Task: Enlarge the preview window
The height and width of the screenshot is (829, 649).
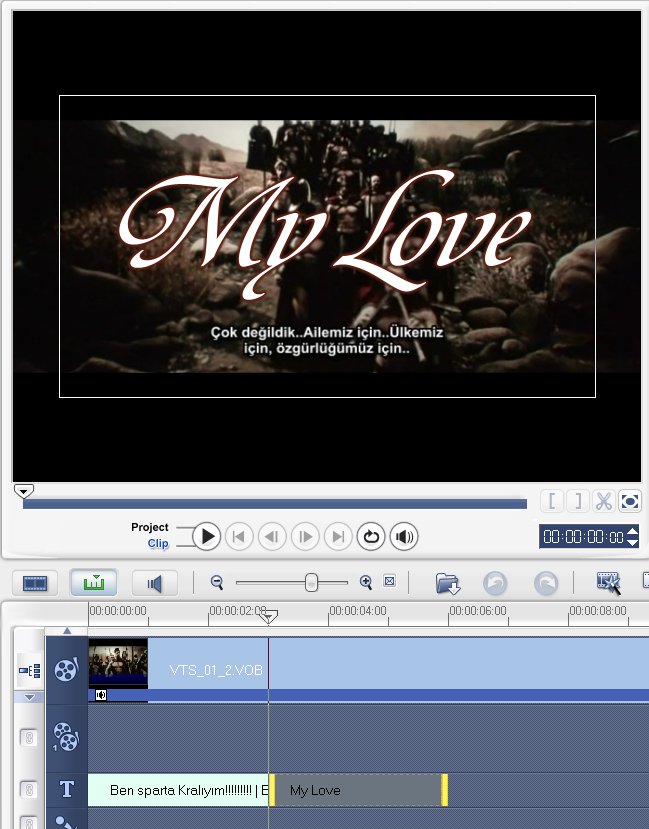Action: tap(630, 501)
